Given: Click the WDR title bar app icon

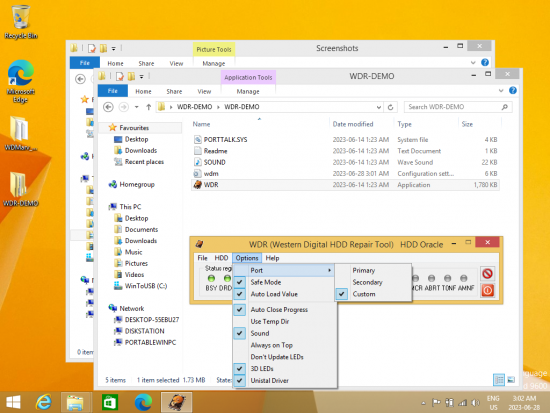Looking at the screenshot, I should coord(199,244).
